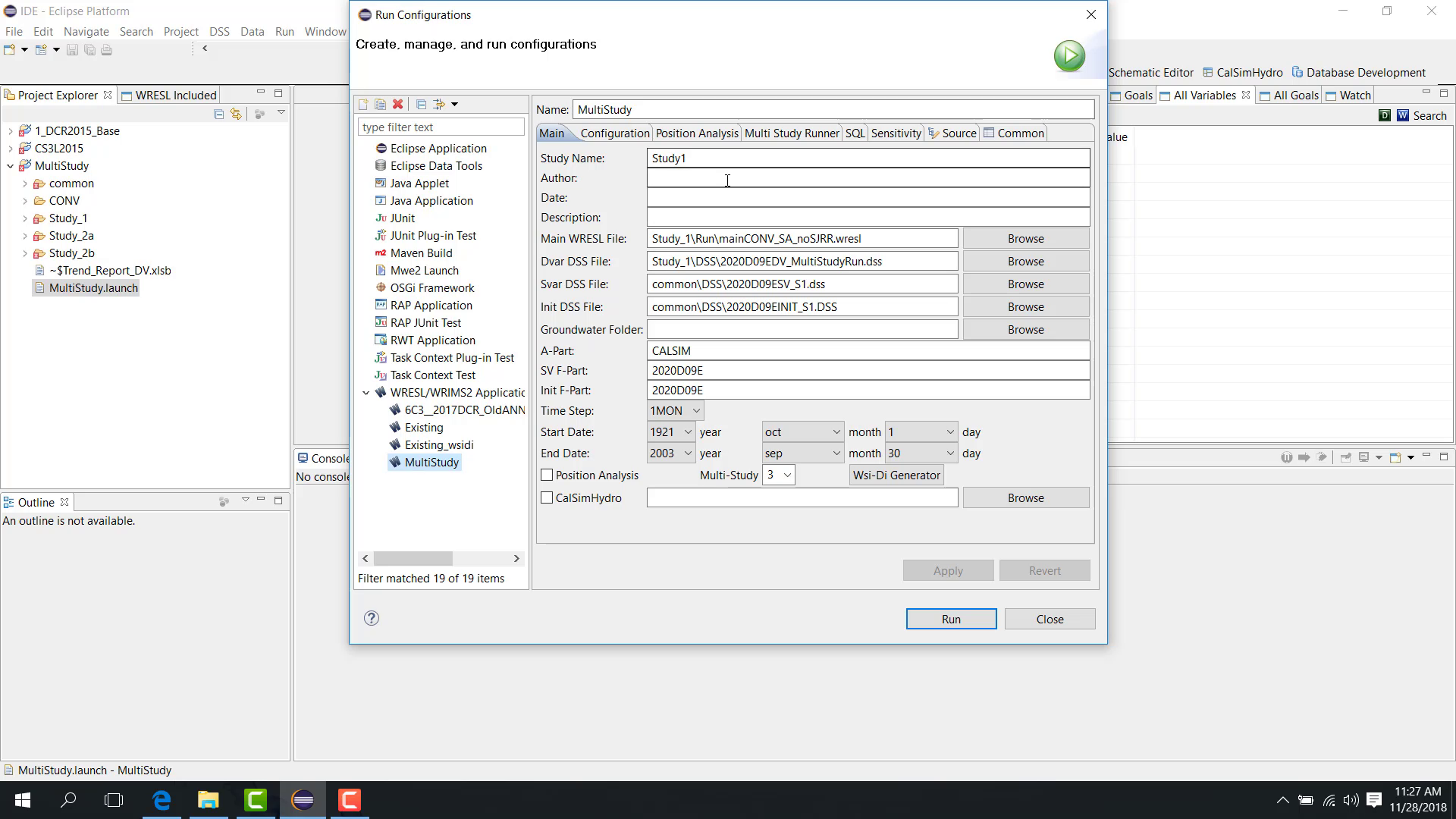Image resolution: width=1456 pixels, height=819 pixels.
Task: Switch to the Position Analysis tab
Action: click(x=696, y=133)
